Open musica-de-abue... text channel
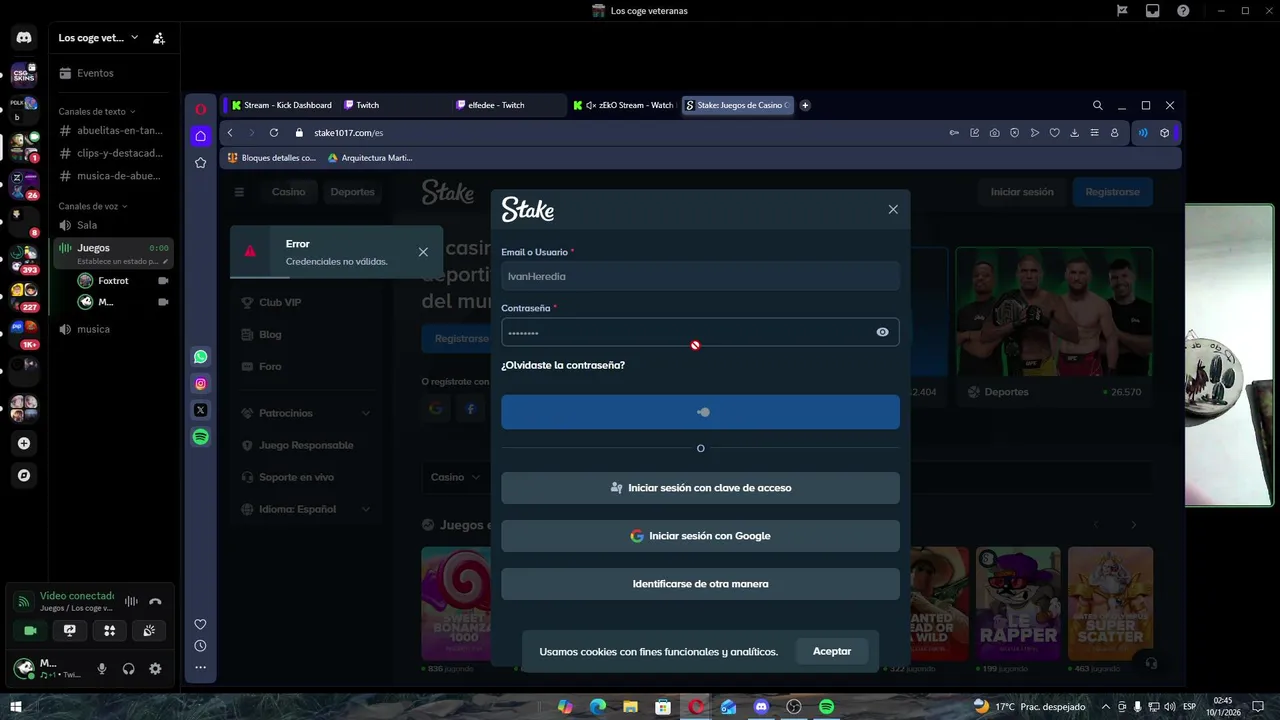 112,176
